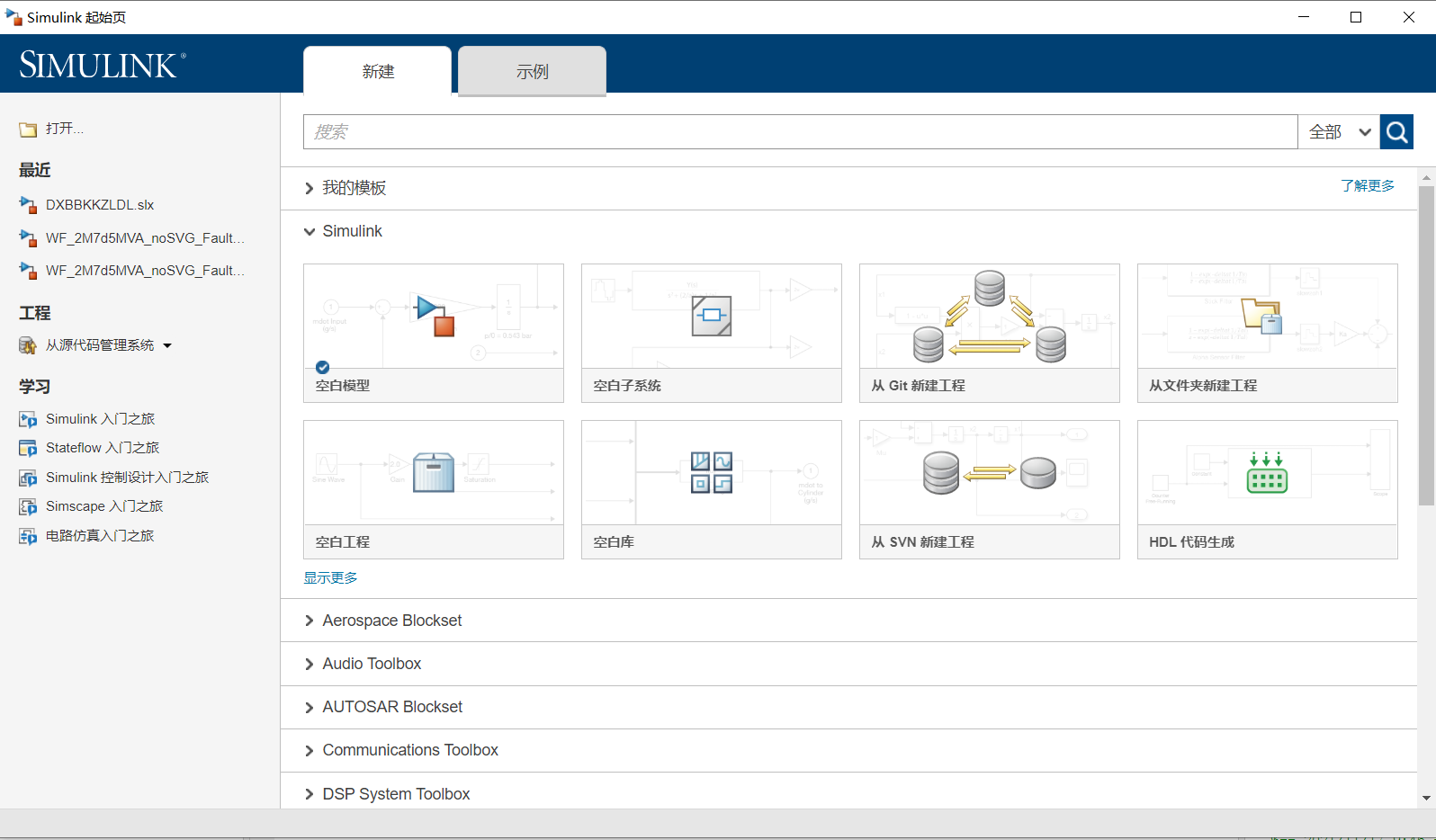
Task: Click the Simulink 控制设计入门之旅 icon
Action: pos(28,478)
